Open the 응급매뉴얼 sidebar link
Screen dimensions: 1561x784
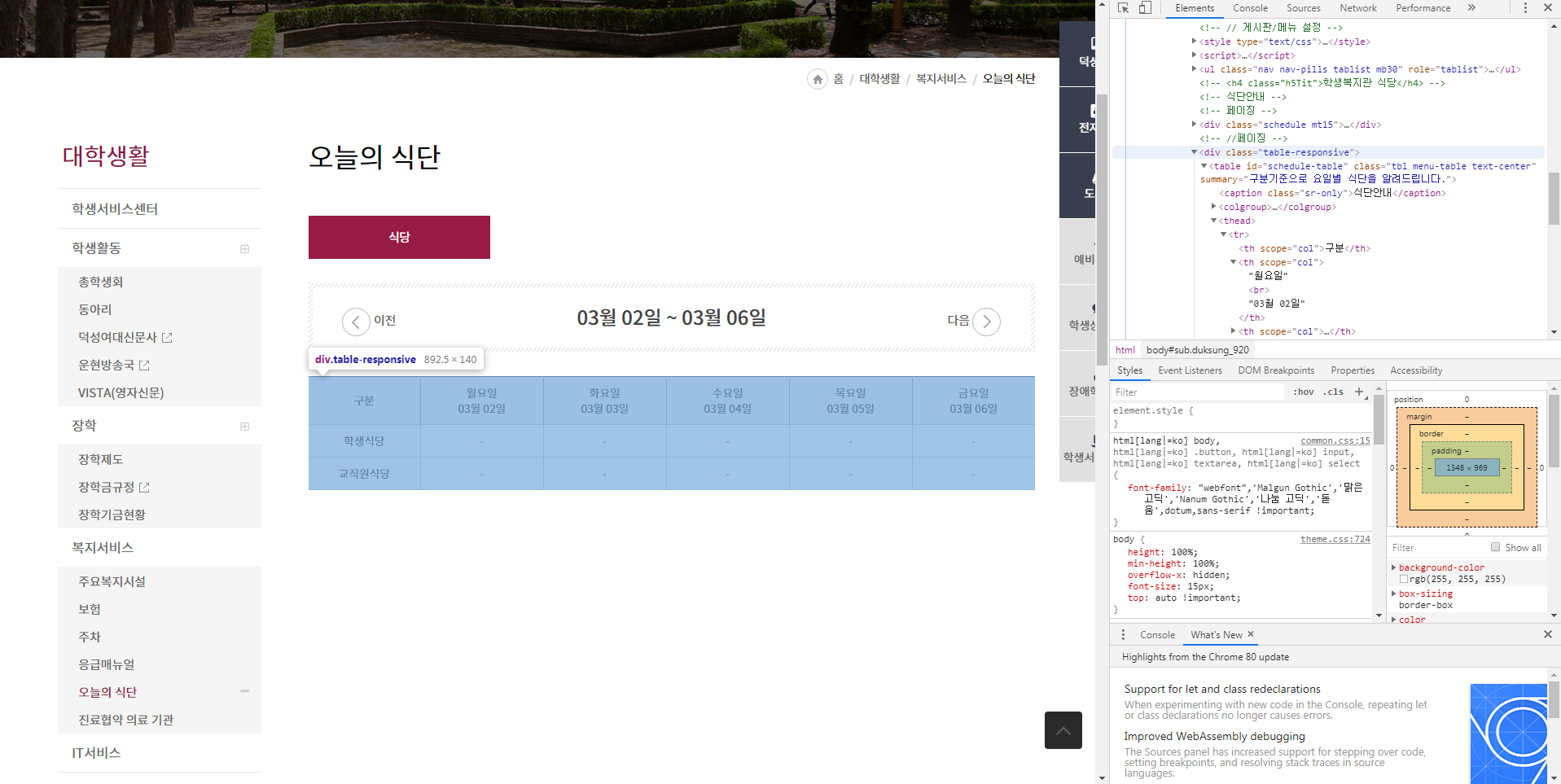click(x=106, y=664)
